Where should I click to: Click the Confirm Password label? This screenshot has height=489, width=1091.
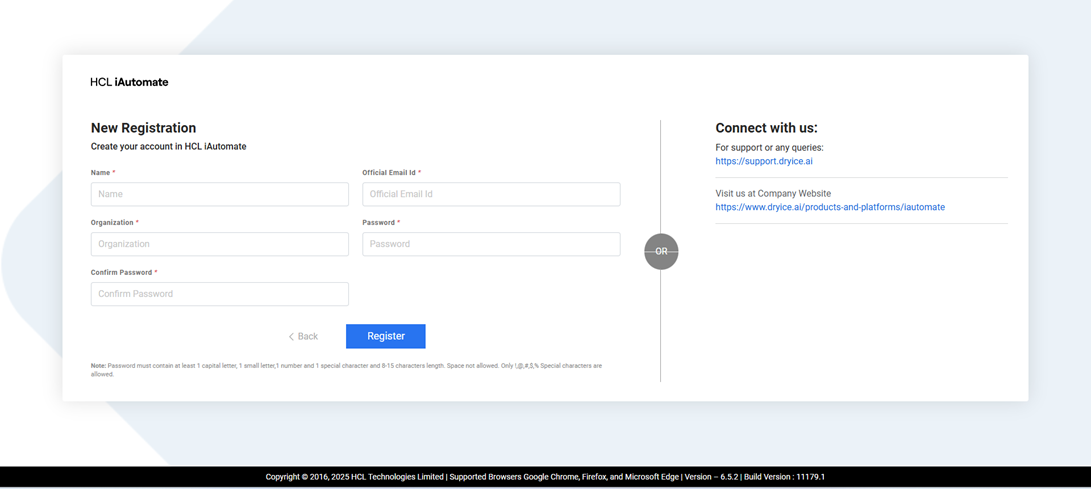tap(121, 272)
